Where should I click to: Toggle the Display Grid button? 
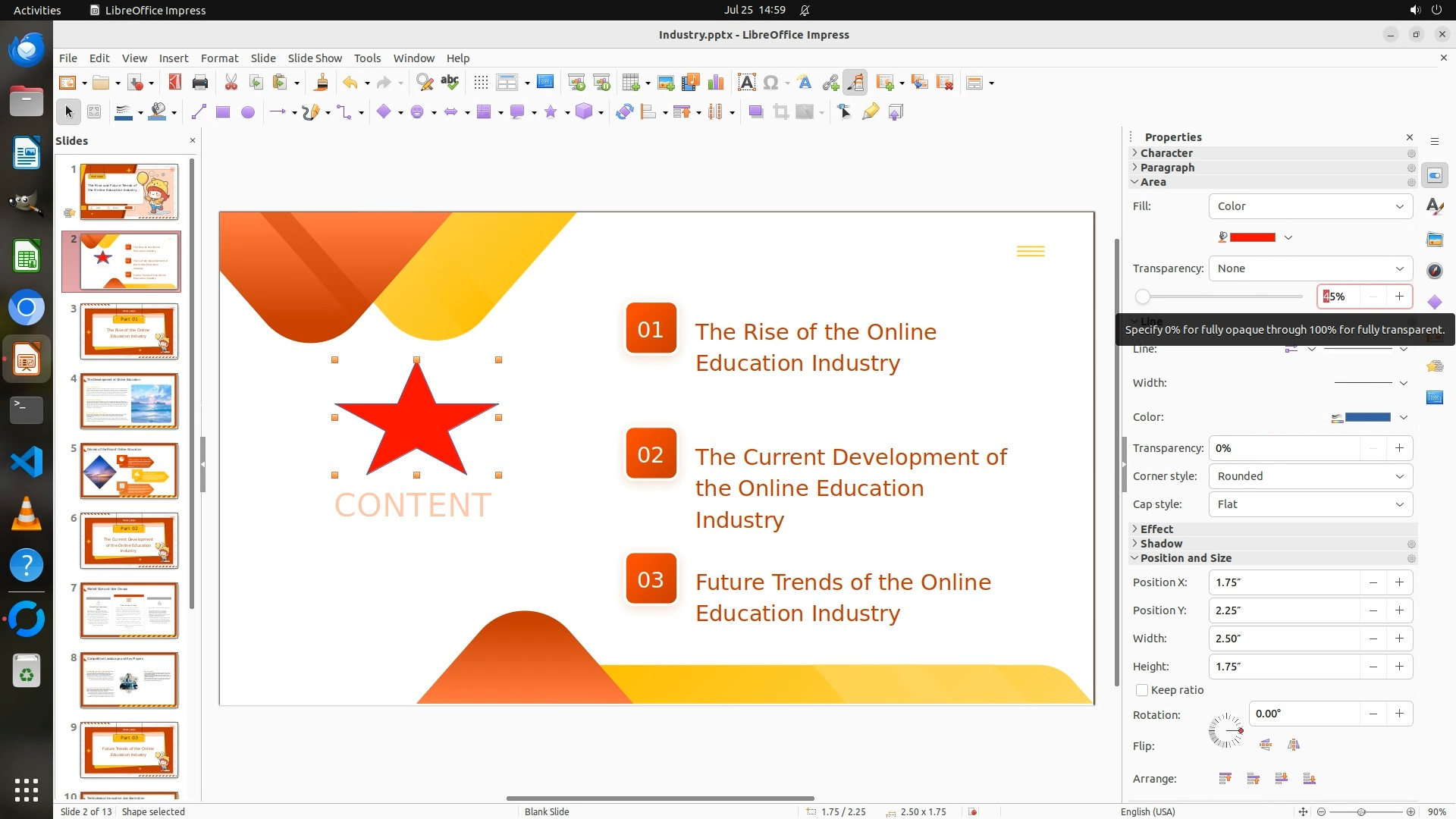click(x=481, y=83)
